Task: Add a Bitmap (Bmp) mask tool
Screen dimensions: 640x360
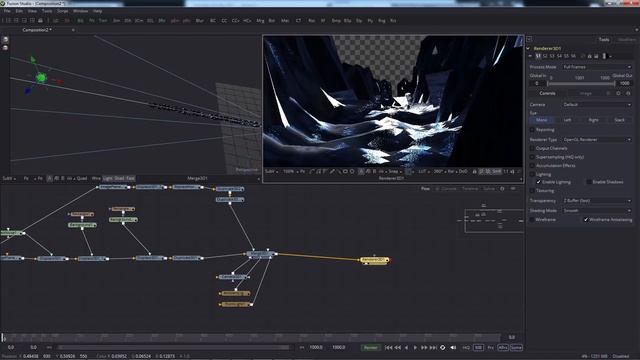Action: click(336, 20)
